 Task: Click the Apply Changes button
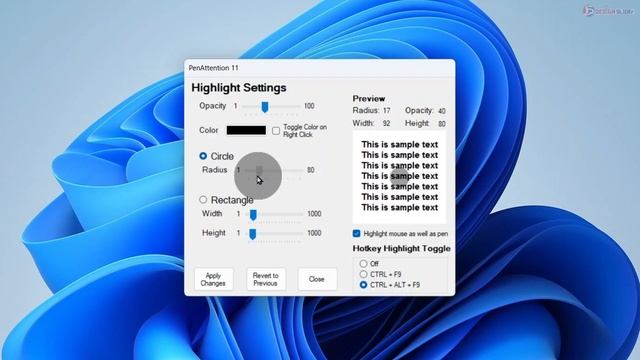pyautogui.click(x=213, y=279)
